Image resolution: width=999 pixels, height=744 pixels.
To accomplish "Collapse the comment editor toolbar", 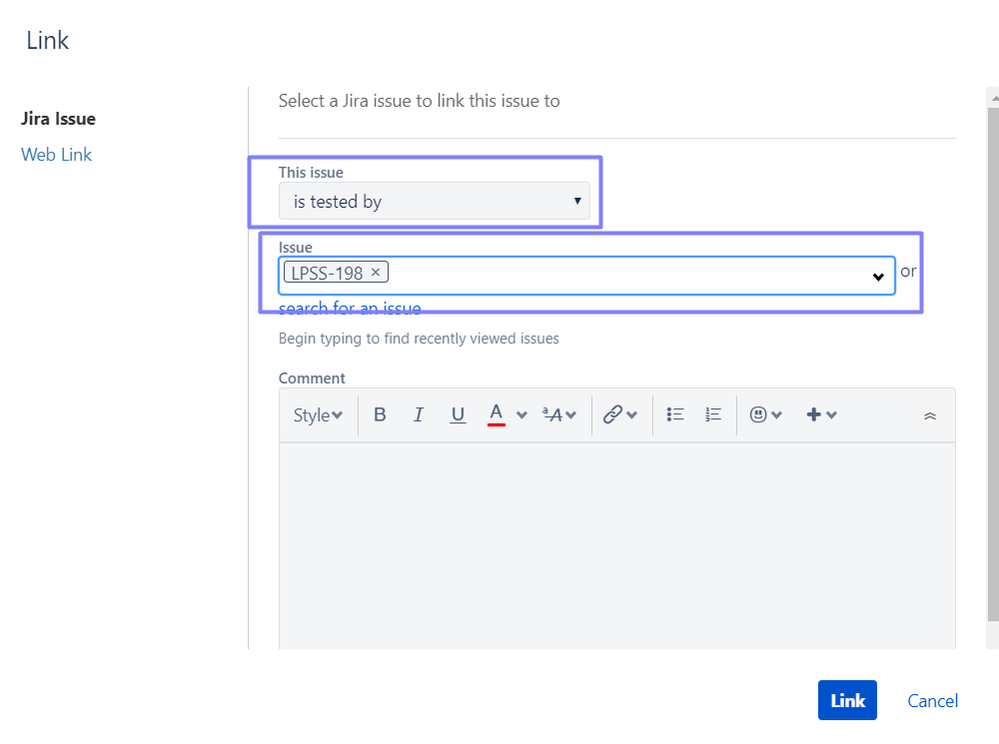I will coord(930,416).
